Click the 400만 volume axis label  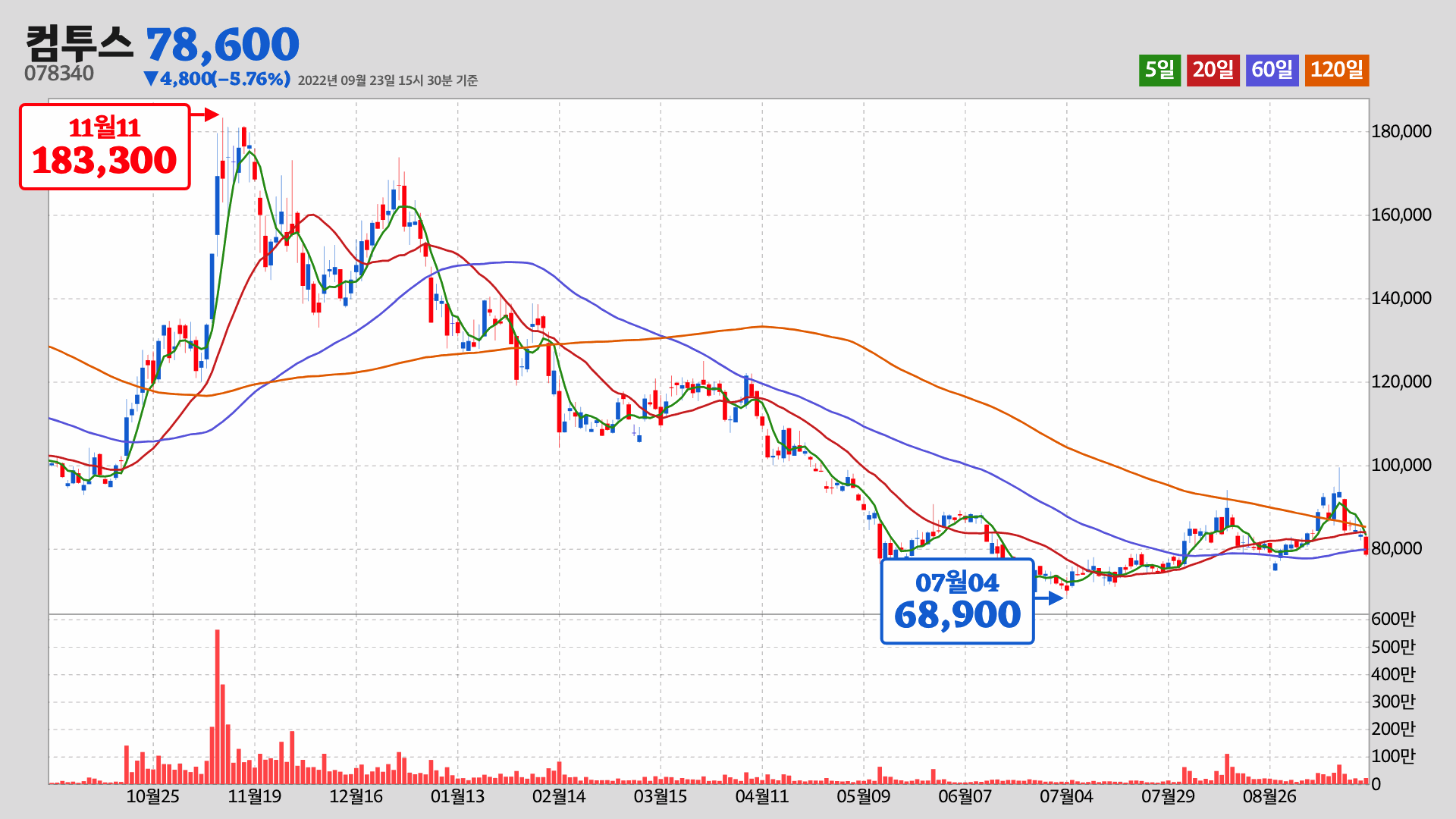(1393, 674)
